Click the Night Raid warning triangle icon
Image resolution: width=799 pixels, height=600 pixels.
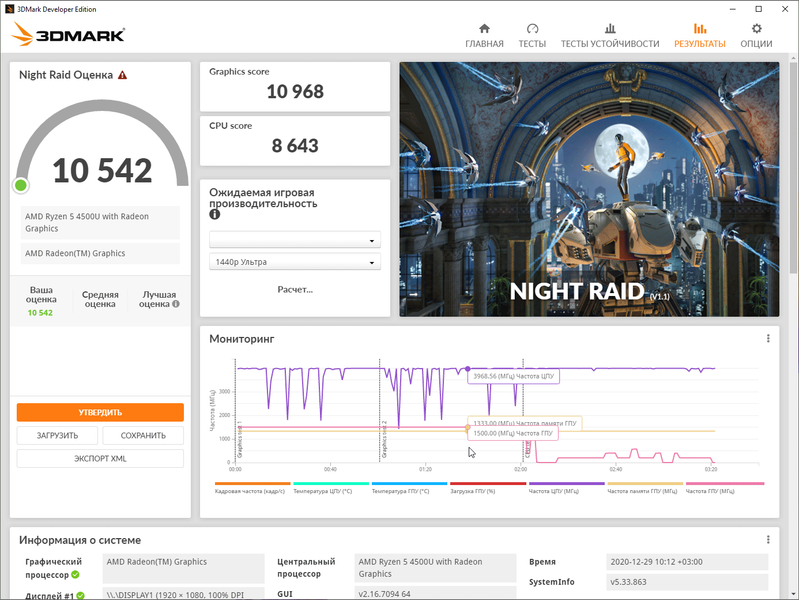point(122,75)
